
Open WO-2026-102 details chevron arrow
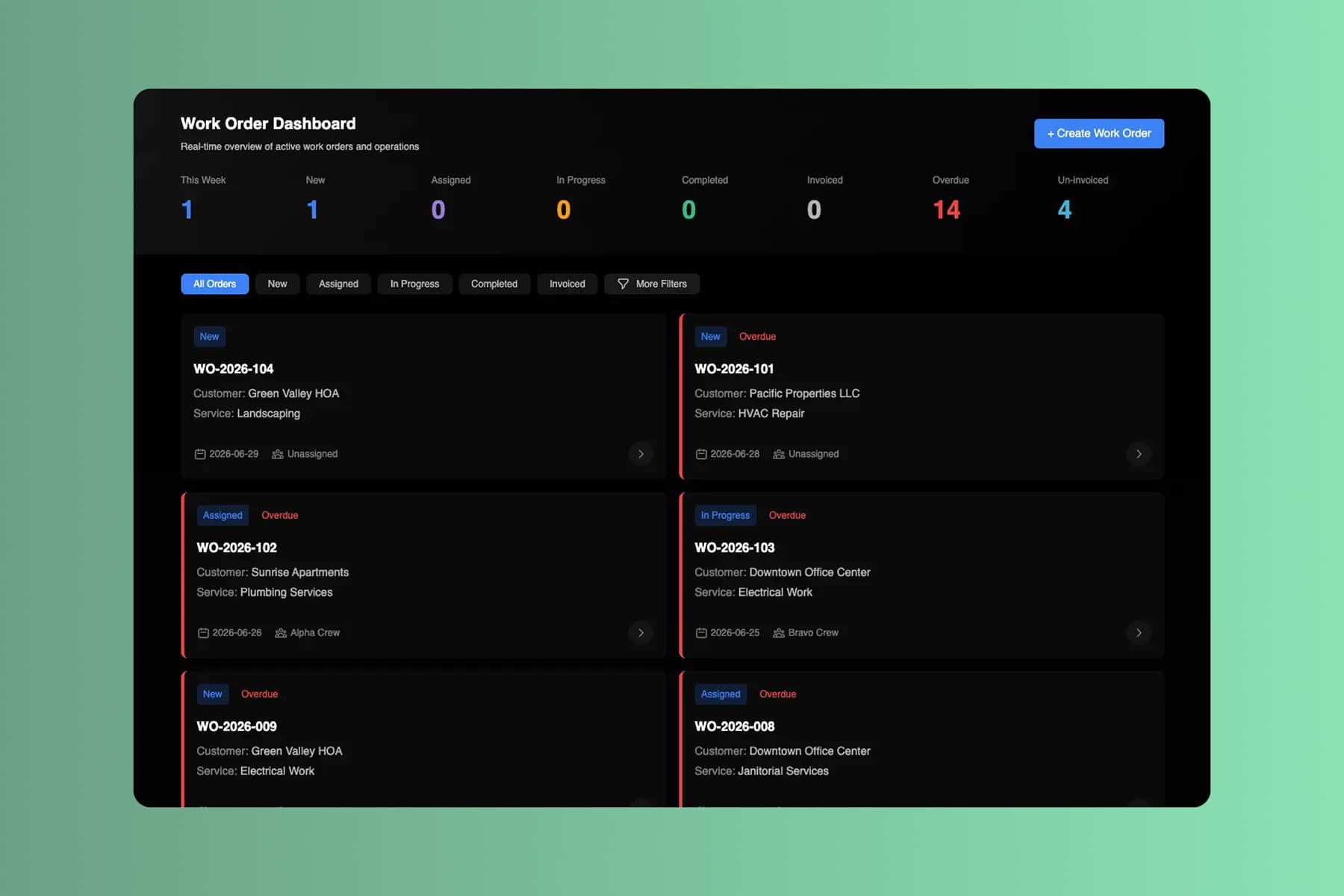pos(641,632)
